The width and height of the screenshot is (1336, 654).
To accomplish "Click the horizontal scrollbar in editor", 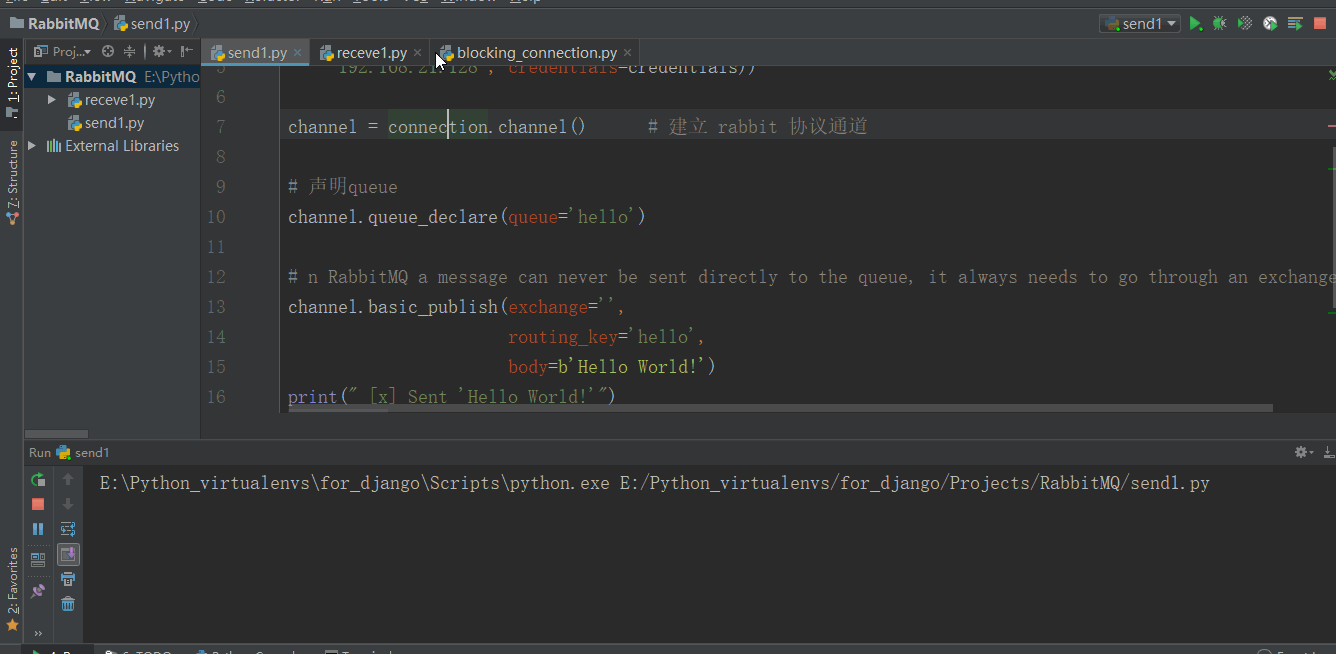I will pos(780,408).
